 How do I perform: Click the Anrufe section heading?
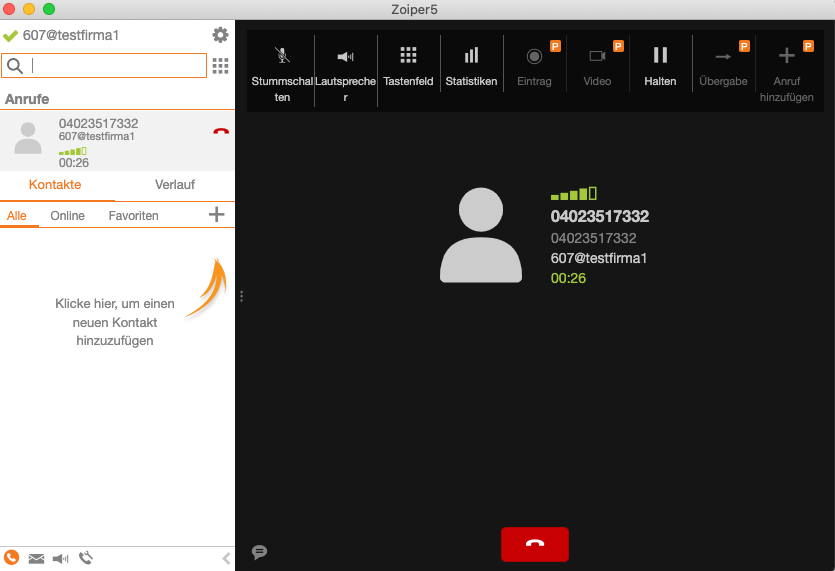[x=27, y=99]
